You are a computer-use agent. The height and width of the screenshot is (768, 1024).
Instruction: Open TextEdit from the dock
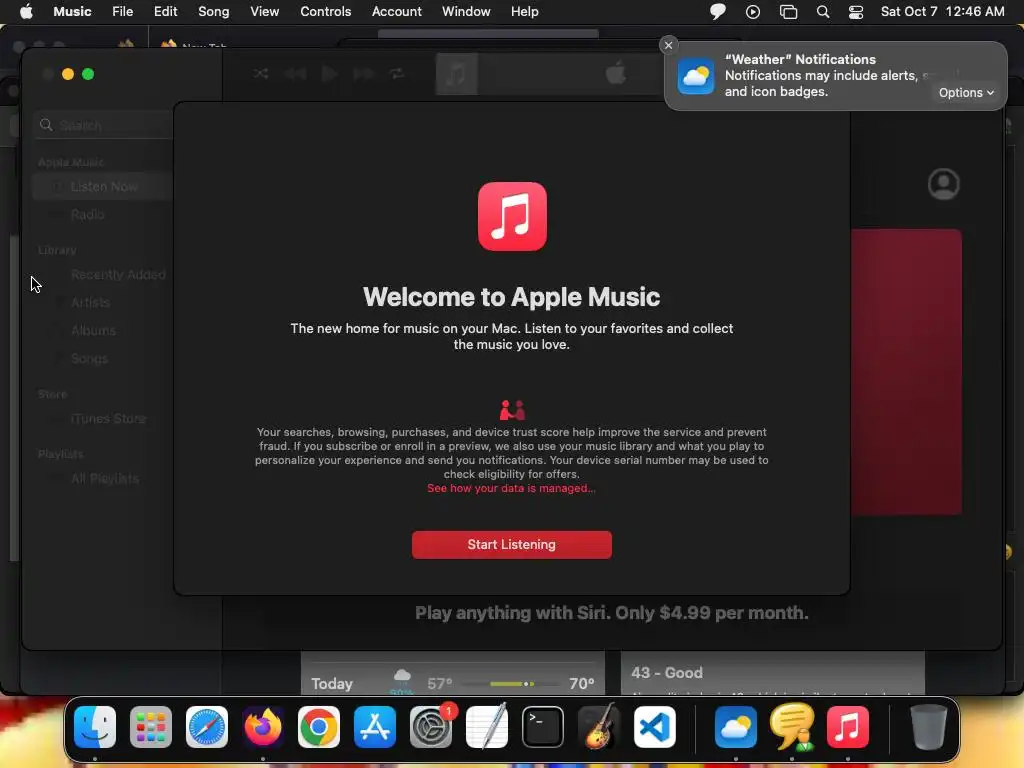coord(487,727)
